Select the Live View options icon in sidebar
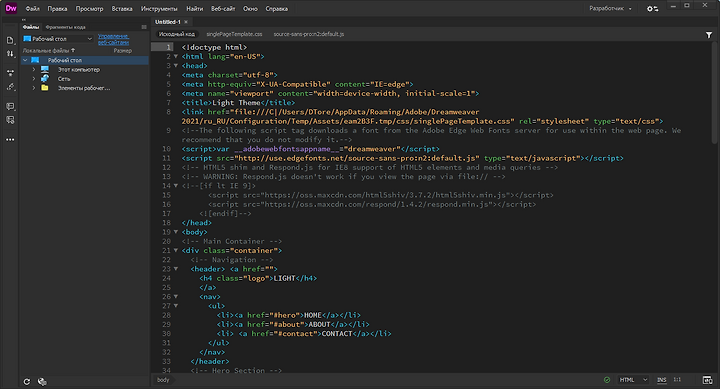Screen dimensions: 720x389 pyautogui.click(x=10, y=73)
